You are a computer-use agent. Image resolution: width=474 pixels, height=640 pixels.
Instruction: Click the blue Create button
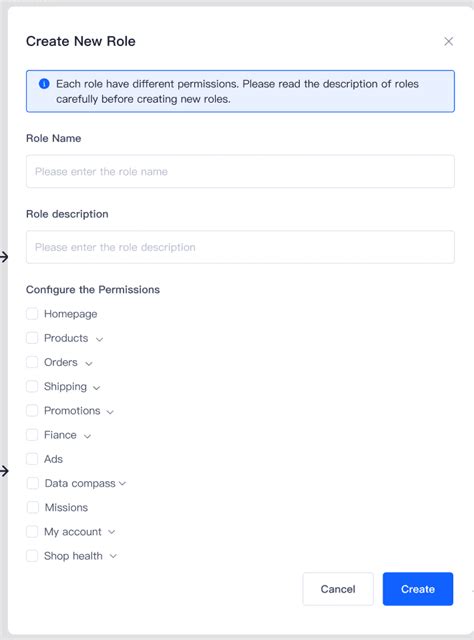pos(418,589)
